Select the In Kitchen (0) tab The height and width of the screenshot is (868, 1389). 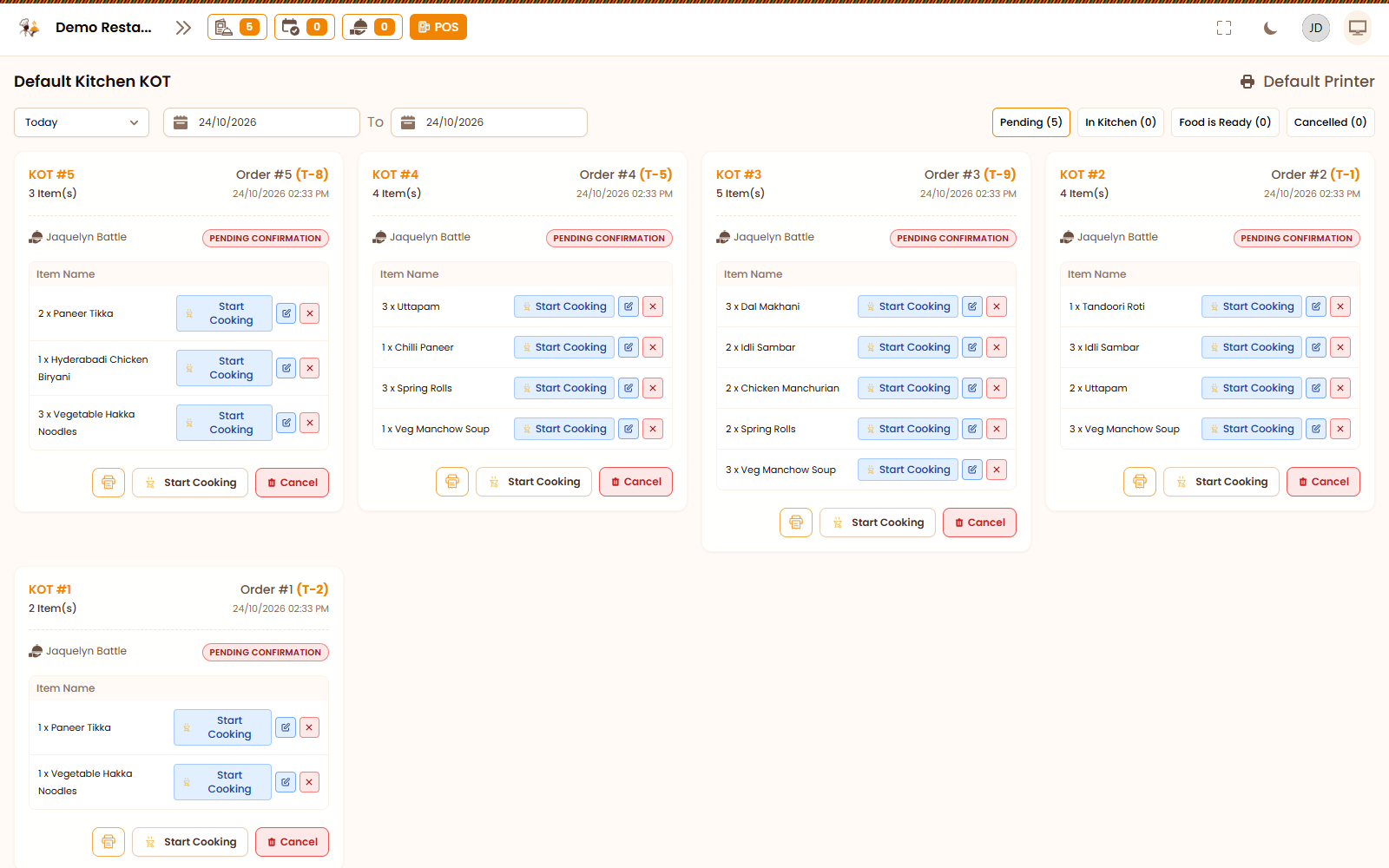(x=1121, y=122)
